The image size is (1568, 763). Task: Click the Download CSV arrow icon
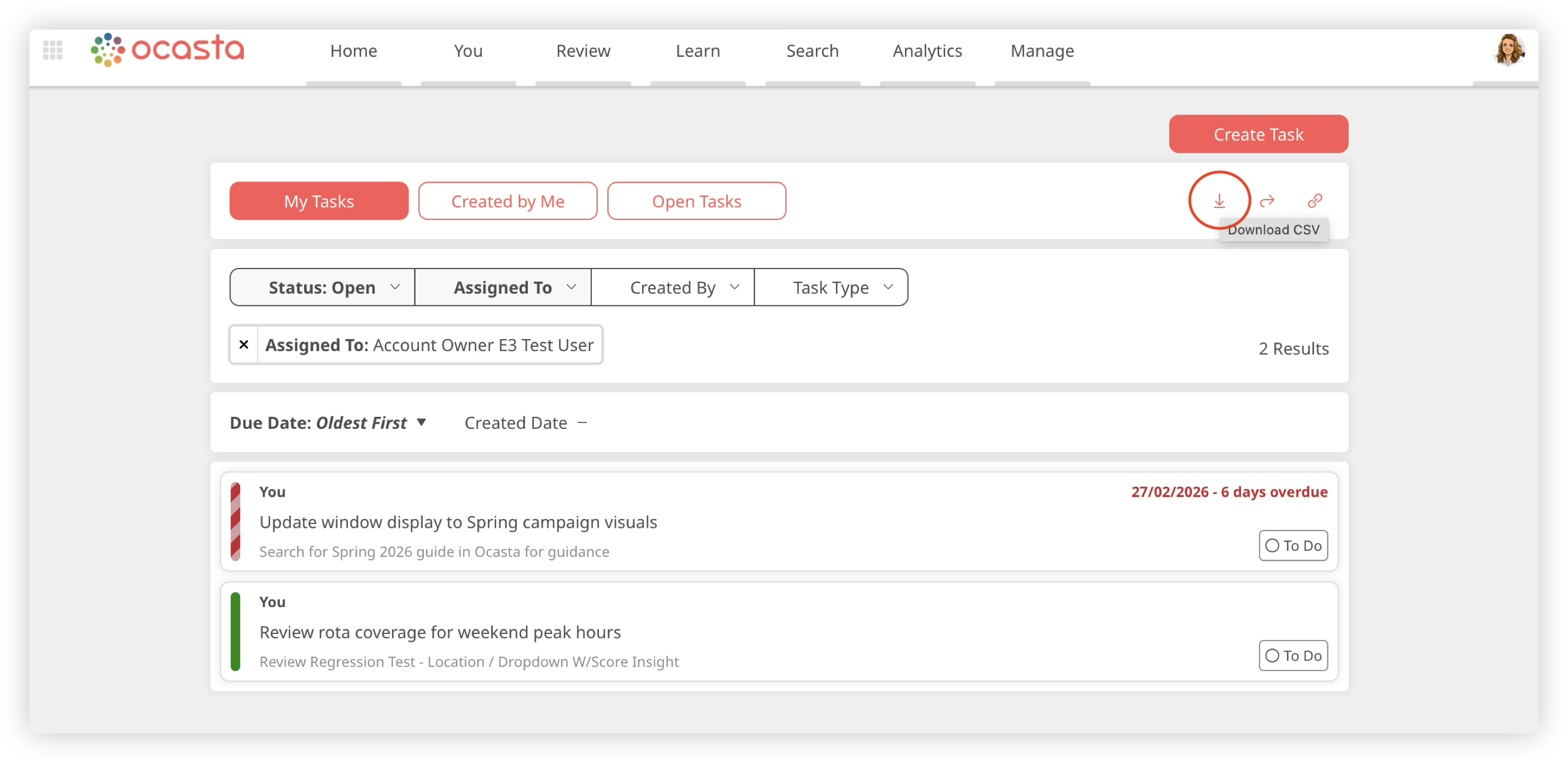tap(1219, 200)
